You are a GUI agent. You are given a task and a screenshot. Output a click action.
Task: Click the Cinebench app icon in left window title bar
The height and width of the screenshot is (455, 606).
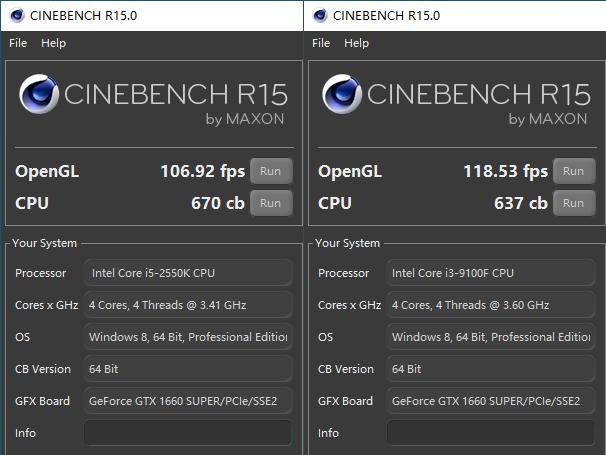coord(17,15)
